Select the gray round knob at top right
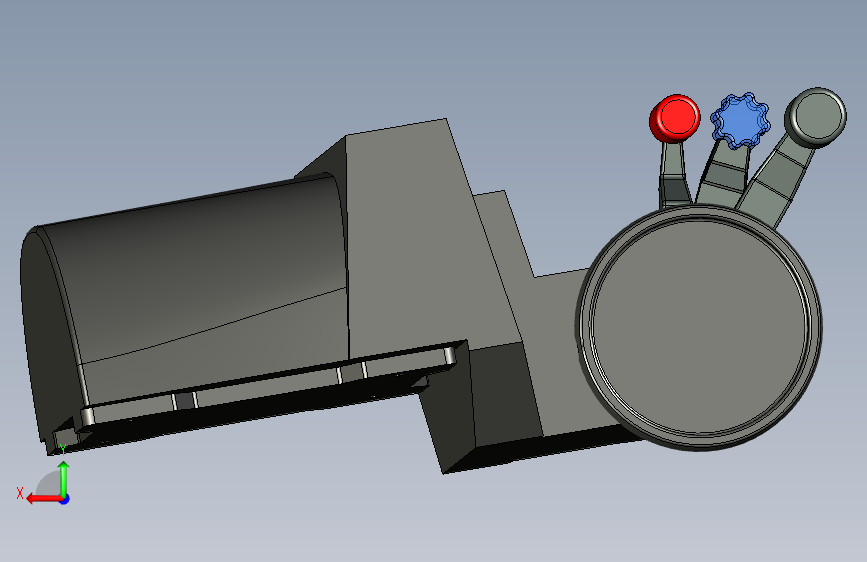This screenshot has width=867, height=562. tap(816, 117)
